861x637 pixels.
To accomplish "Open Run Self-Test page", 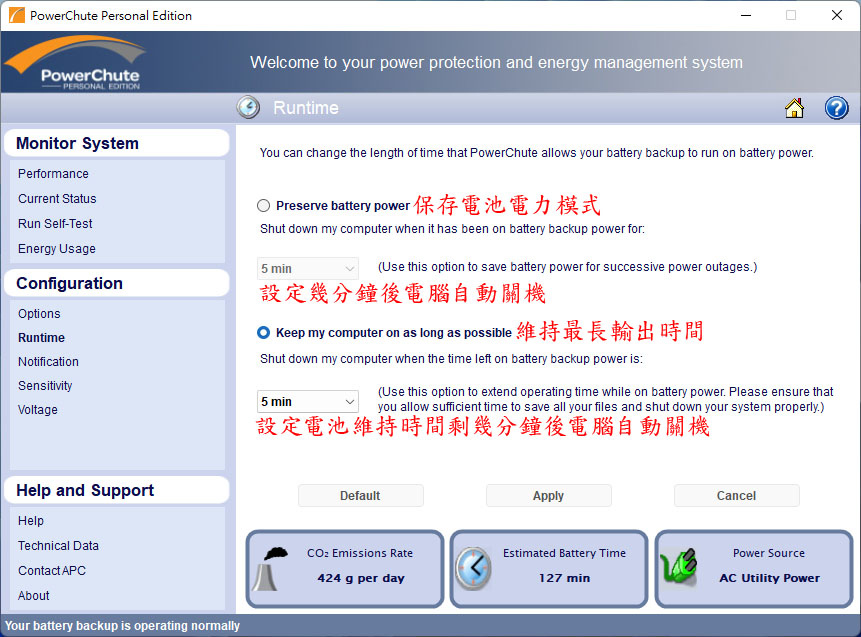I will coord(55,223).
